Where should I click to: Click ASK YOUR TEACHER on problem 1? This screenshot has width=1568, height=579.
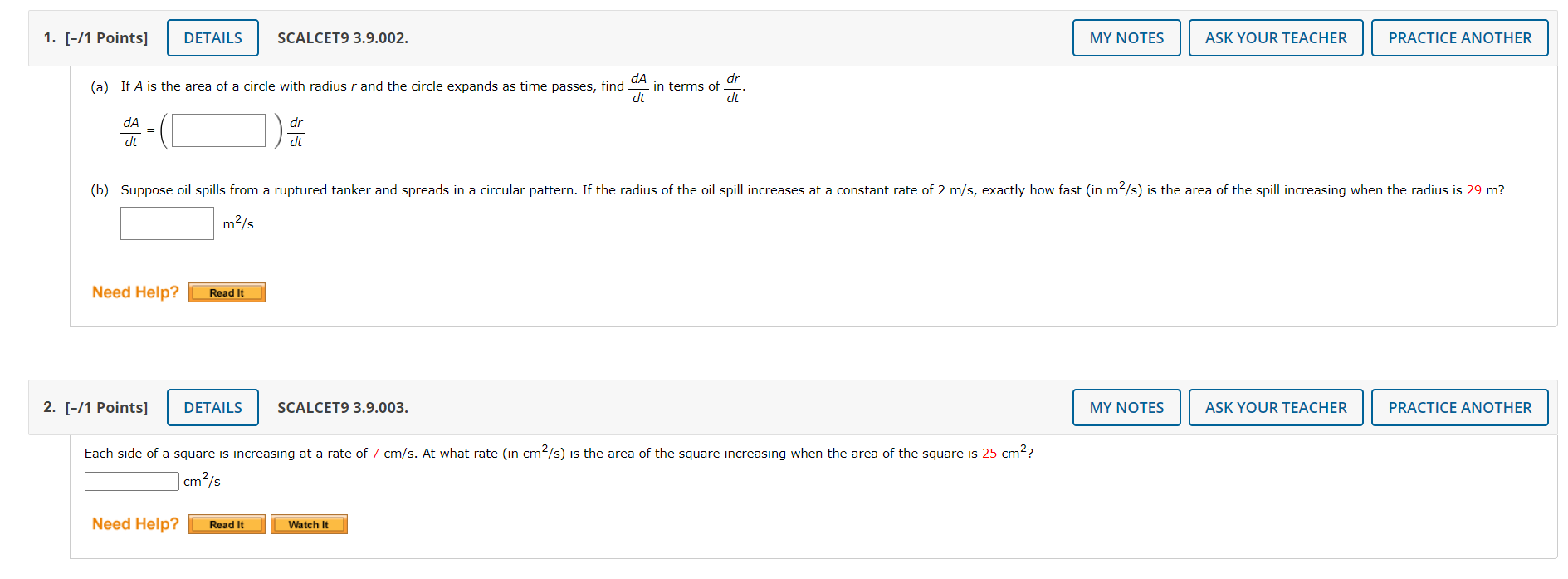pos(1276,37)
